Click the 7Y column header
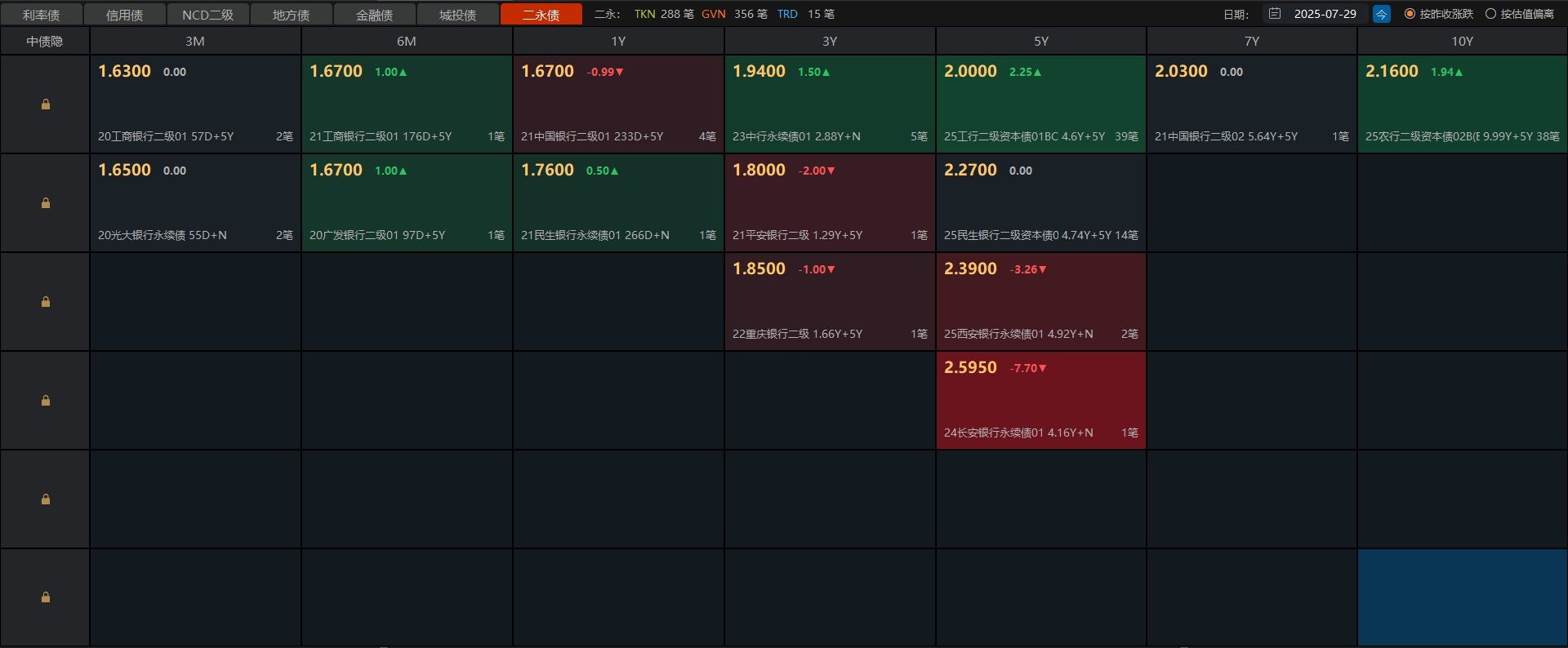 coord(1252,41)
